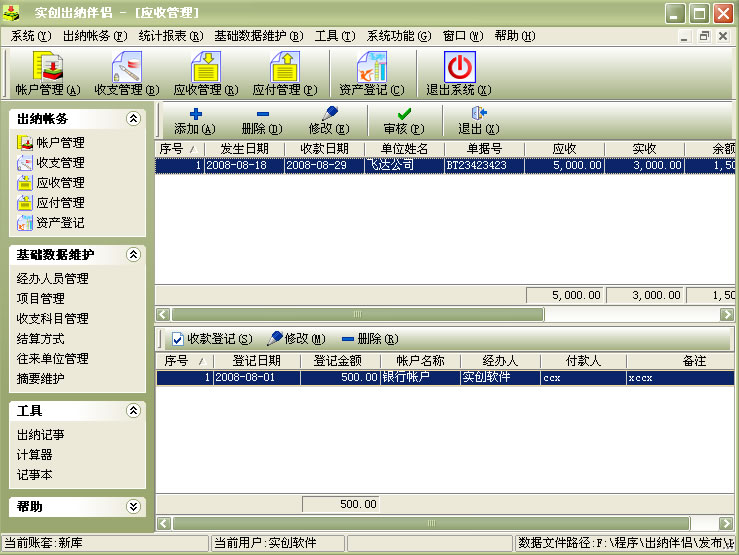Open 帐户管理 from the main toolbar
The width and height of the screenshot is (739, 555).
(47, 74)
